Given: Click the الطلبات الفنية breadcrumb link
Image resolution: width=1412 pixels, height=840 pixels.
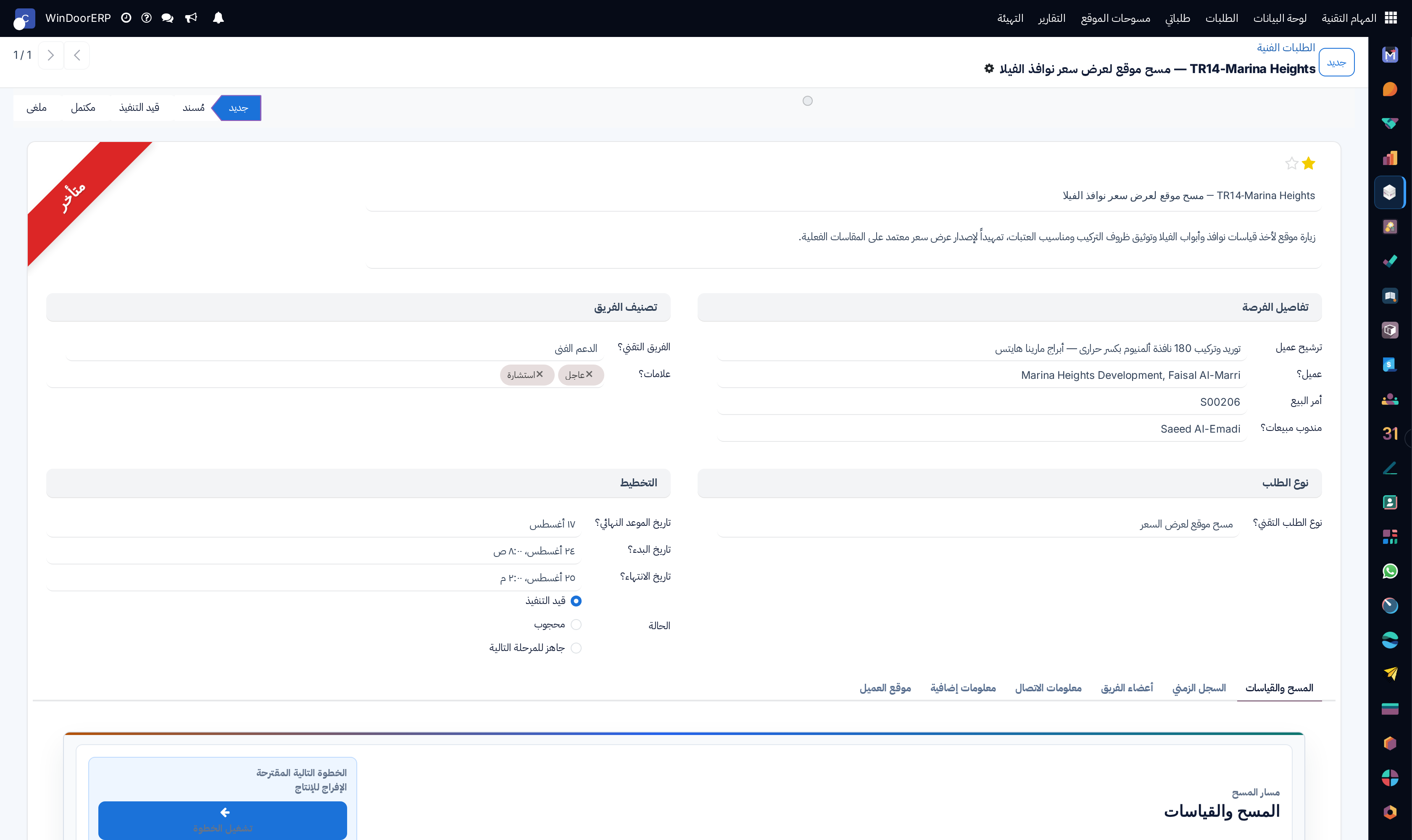Looking at the screenshot, I should click(x=1286, y=47).
